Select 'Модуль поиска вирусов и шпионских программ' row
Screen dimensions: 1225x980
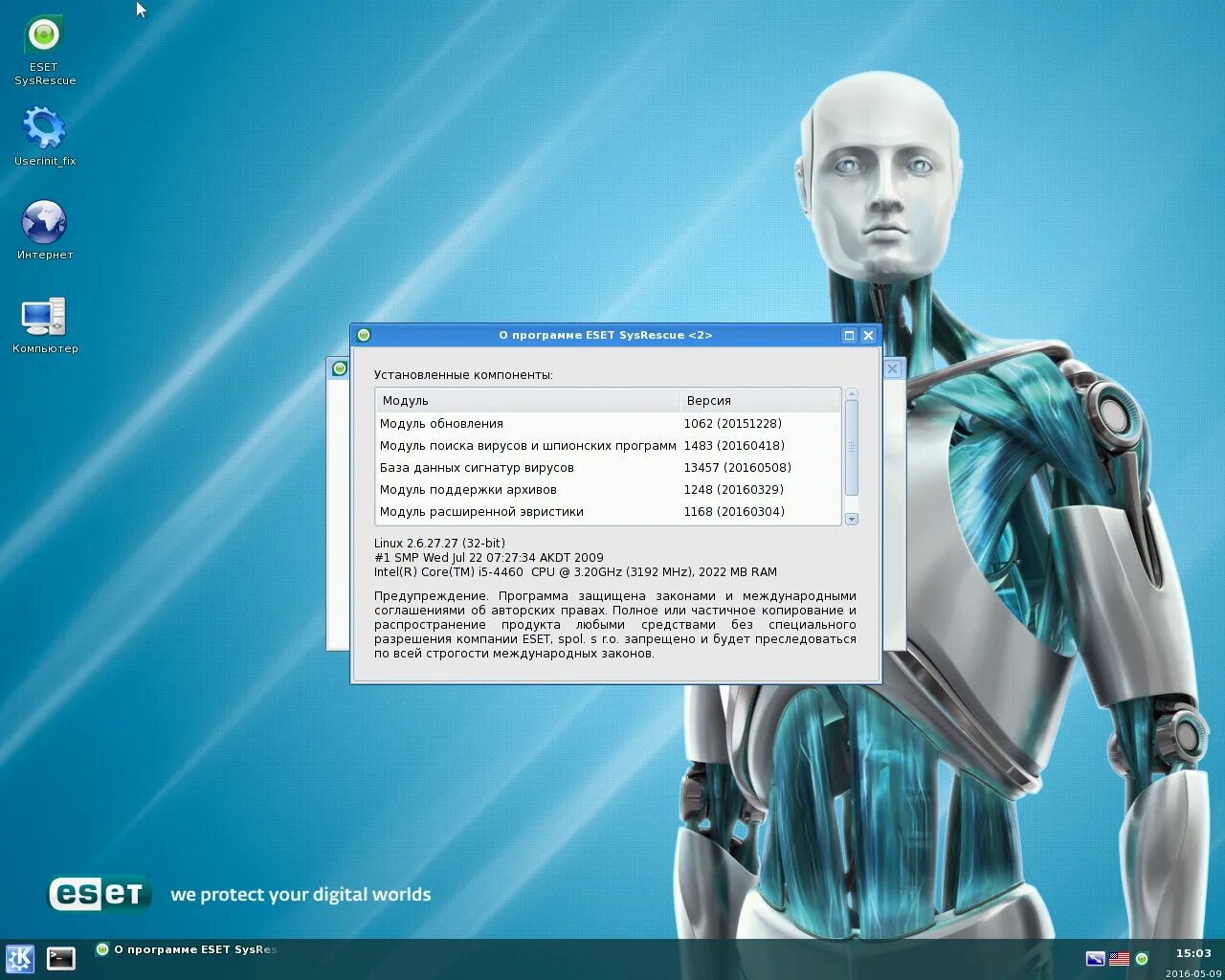point(609,446)
